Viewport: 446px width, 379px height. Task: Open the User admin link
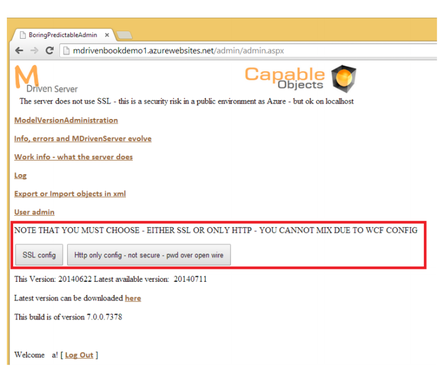click(34, 212)
